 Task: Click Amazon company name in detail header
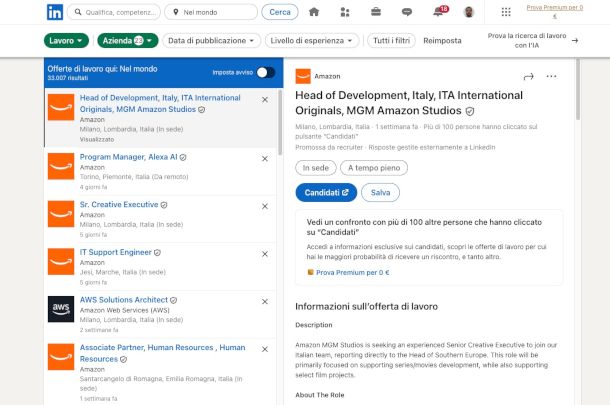point(327,76)
